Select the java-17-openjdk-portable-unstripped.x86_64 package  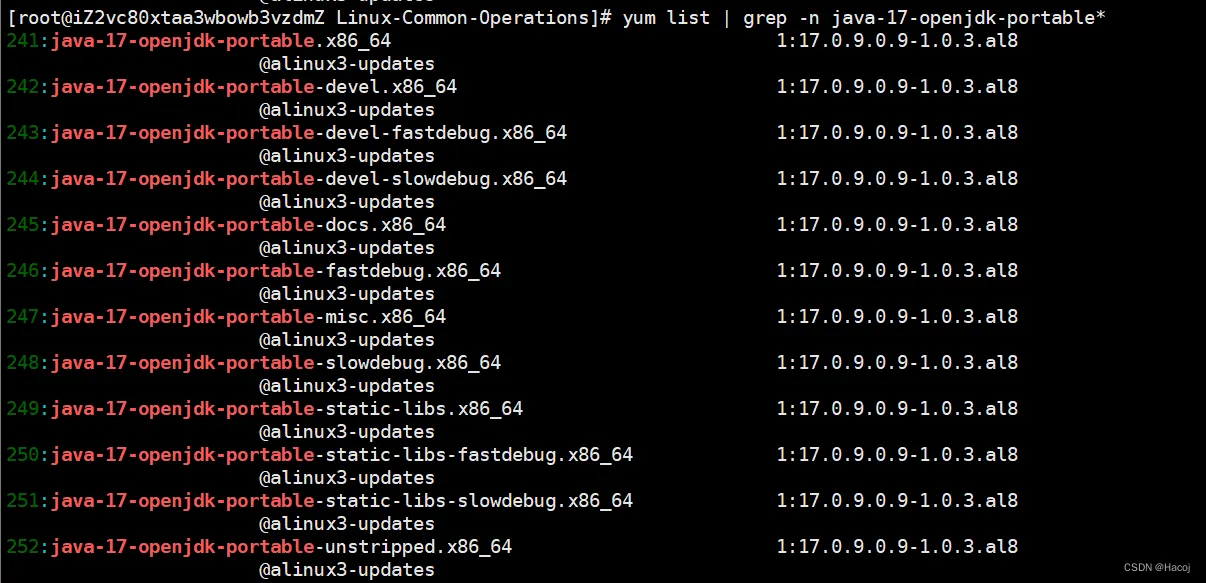281,547
